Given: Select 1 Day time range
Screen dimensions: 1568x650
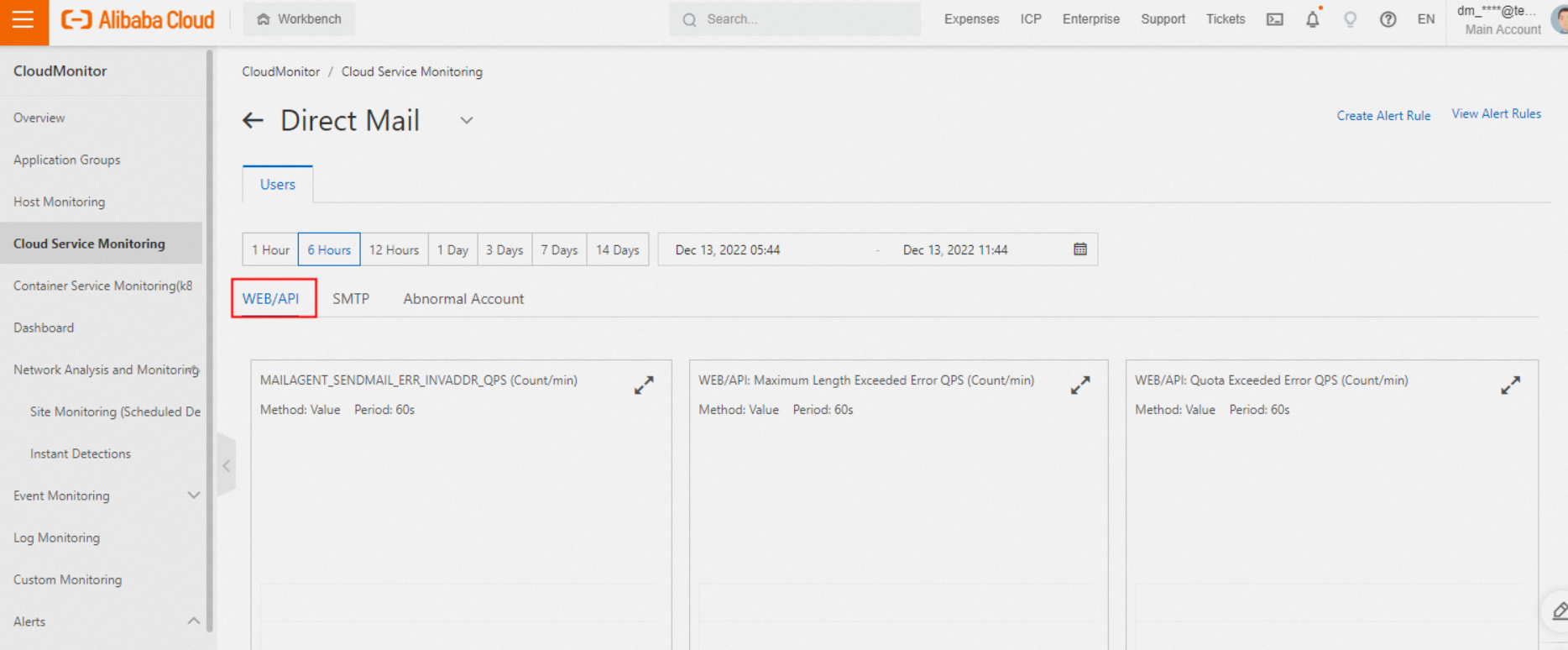Looking at the screenshot, I should 452,249.
